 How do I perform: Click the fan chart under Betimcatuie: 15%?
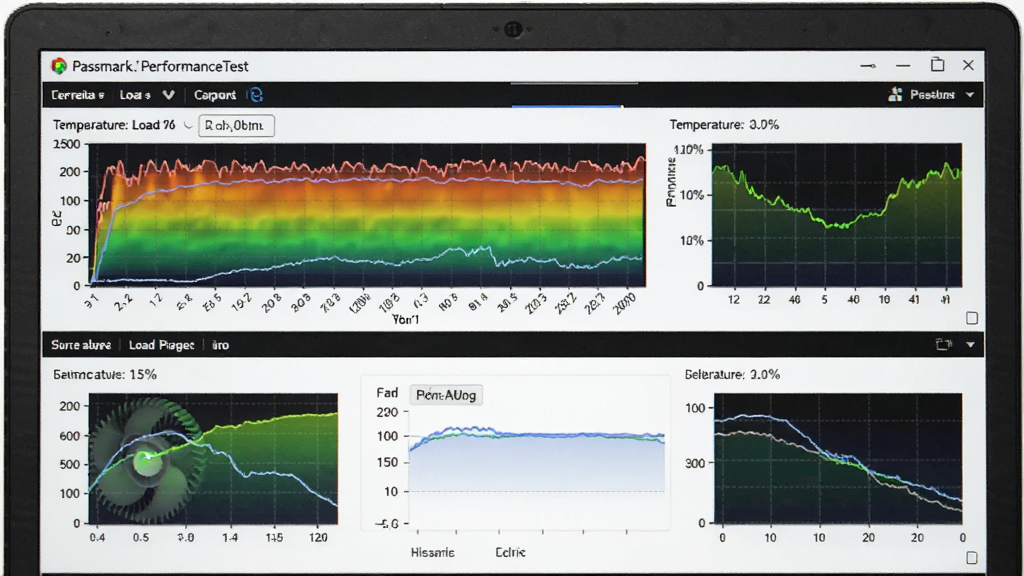click(213, 458)
